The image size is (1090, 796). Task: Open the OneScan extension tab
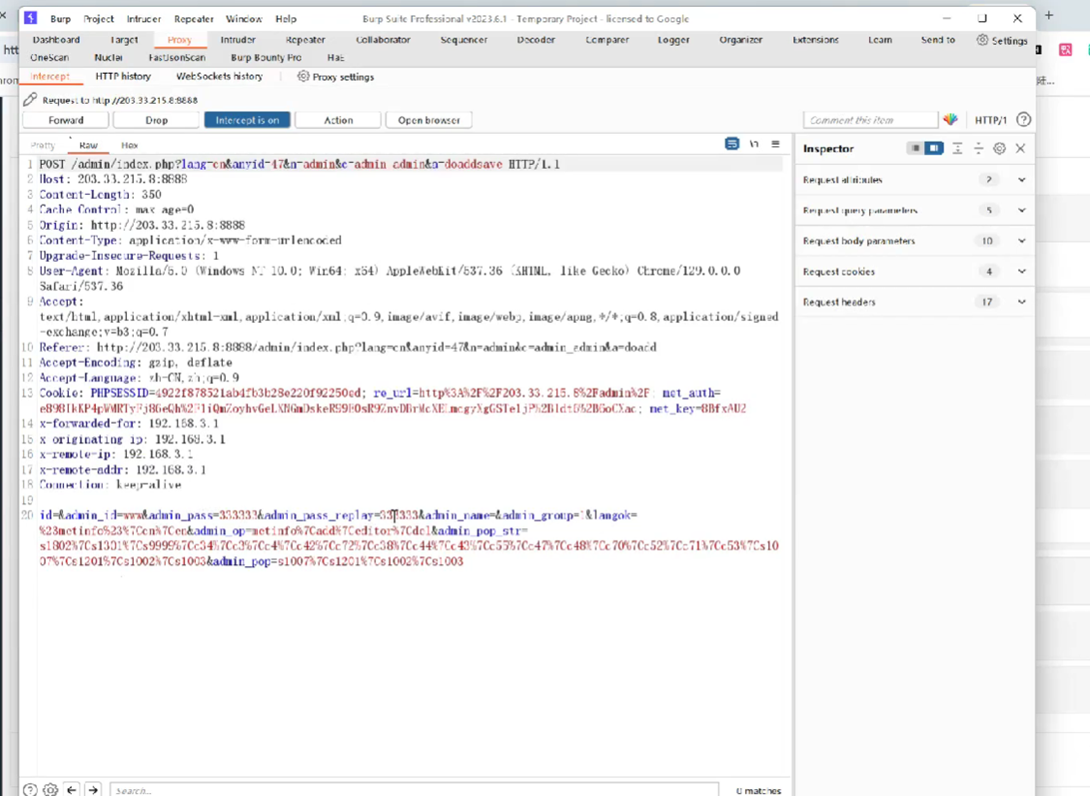pyautogui.click(x=49, y=57)
